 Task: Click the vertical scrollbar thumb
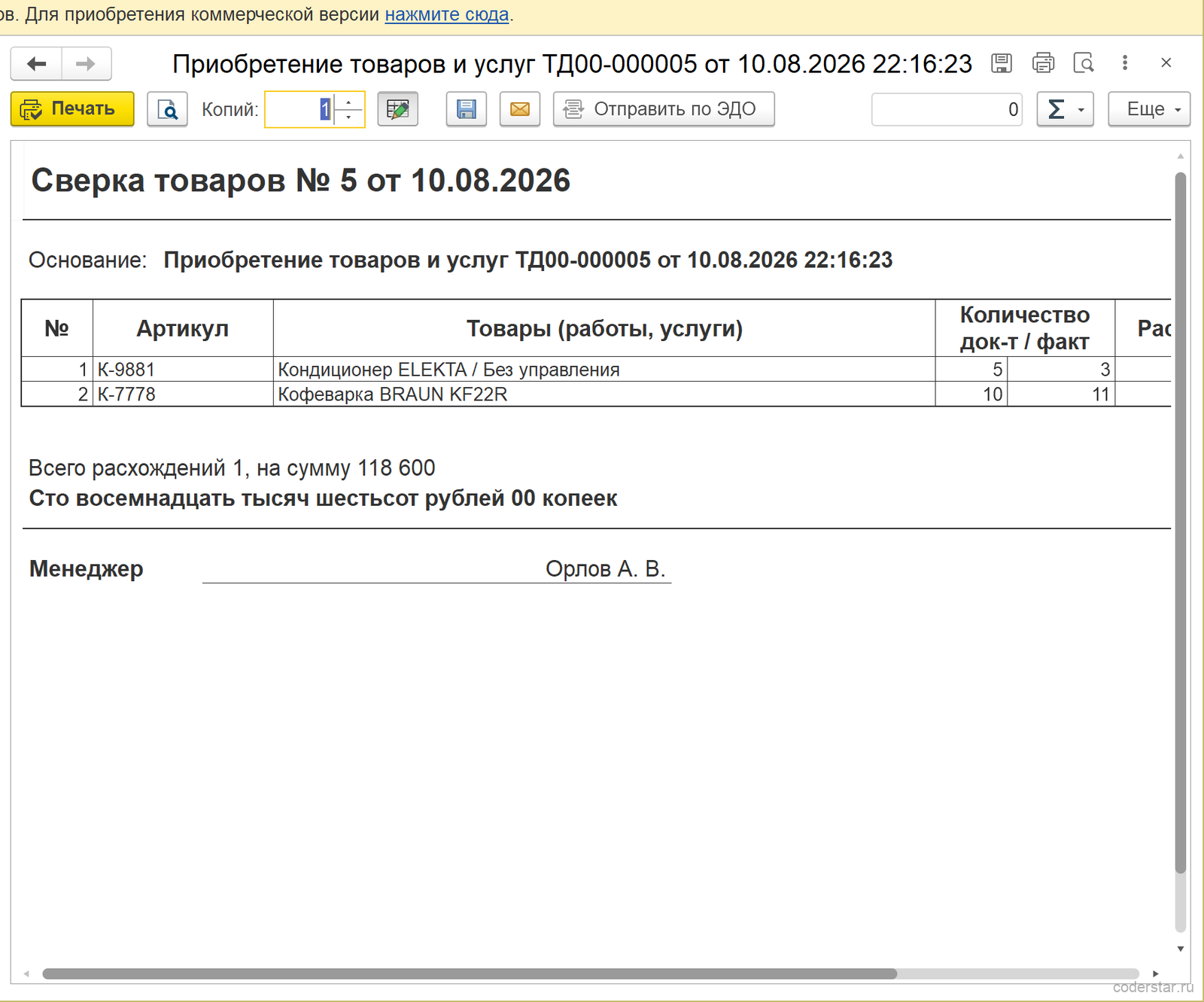click(x=1181, y=522)
